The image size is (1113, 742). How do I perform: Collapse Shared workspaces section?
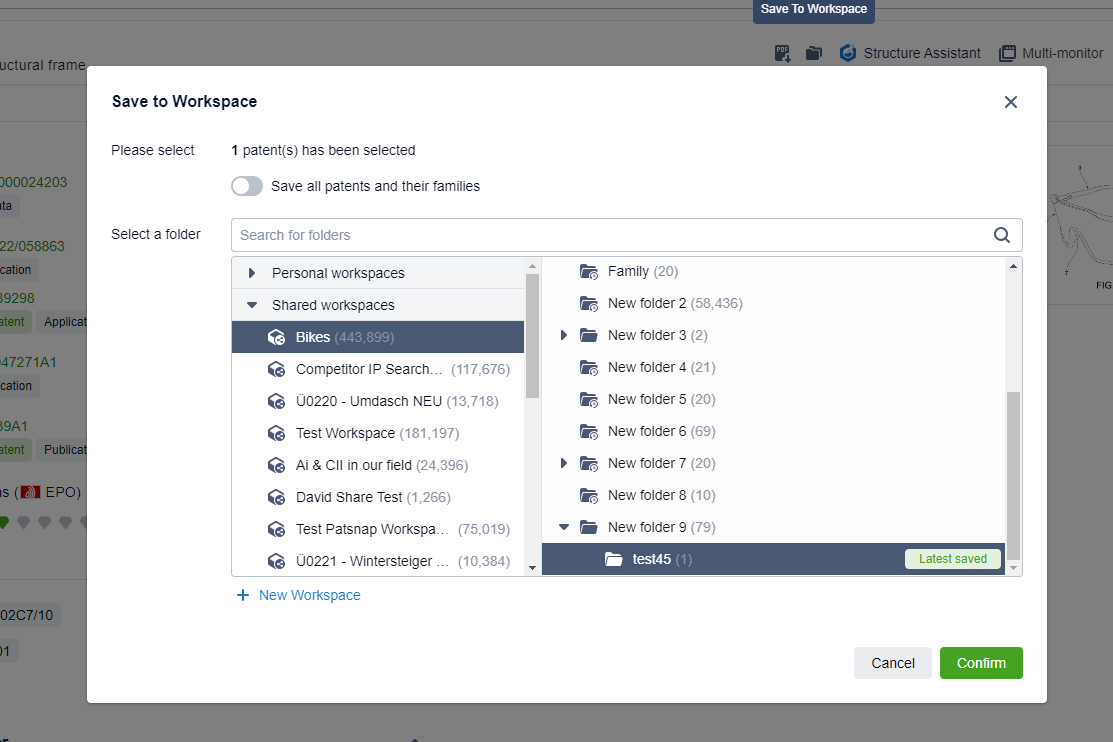(252, 305)
